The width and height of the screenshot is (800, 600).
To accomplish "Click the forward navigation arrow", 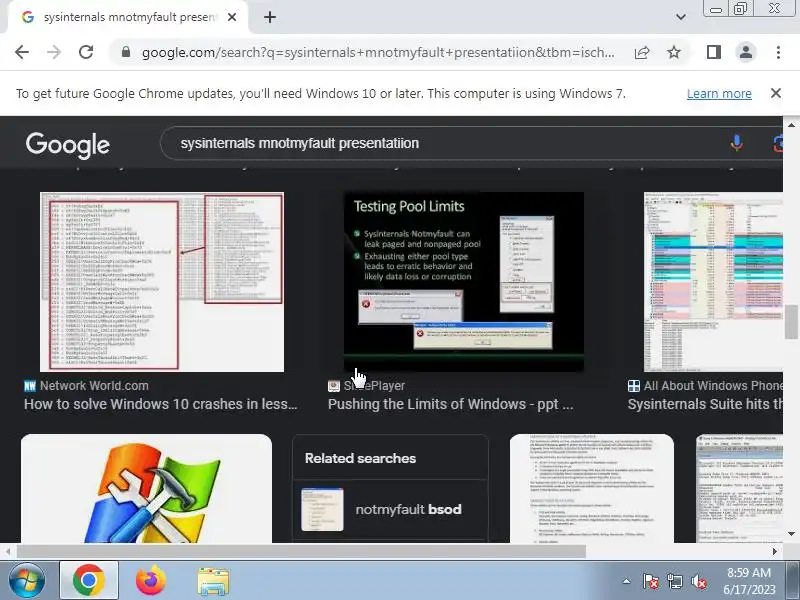I will coord(54,52).
